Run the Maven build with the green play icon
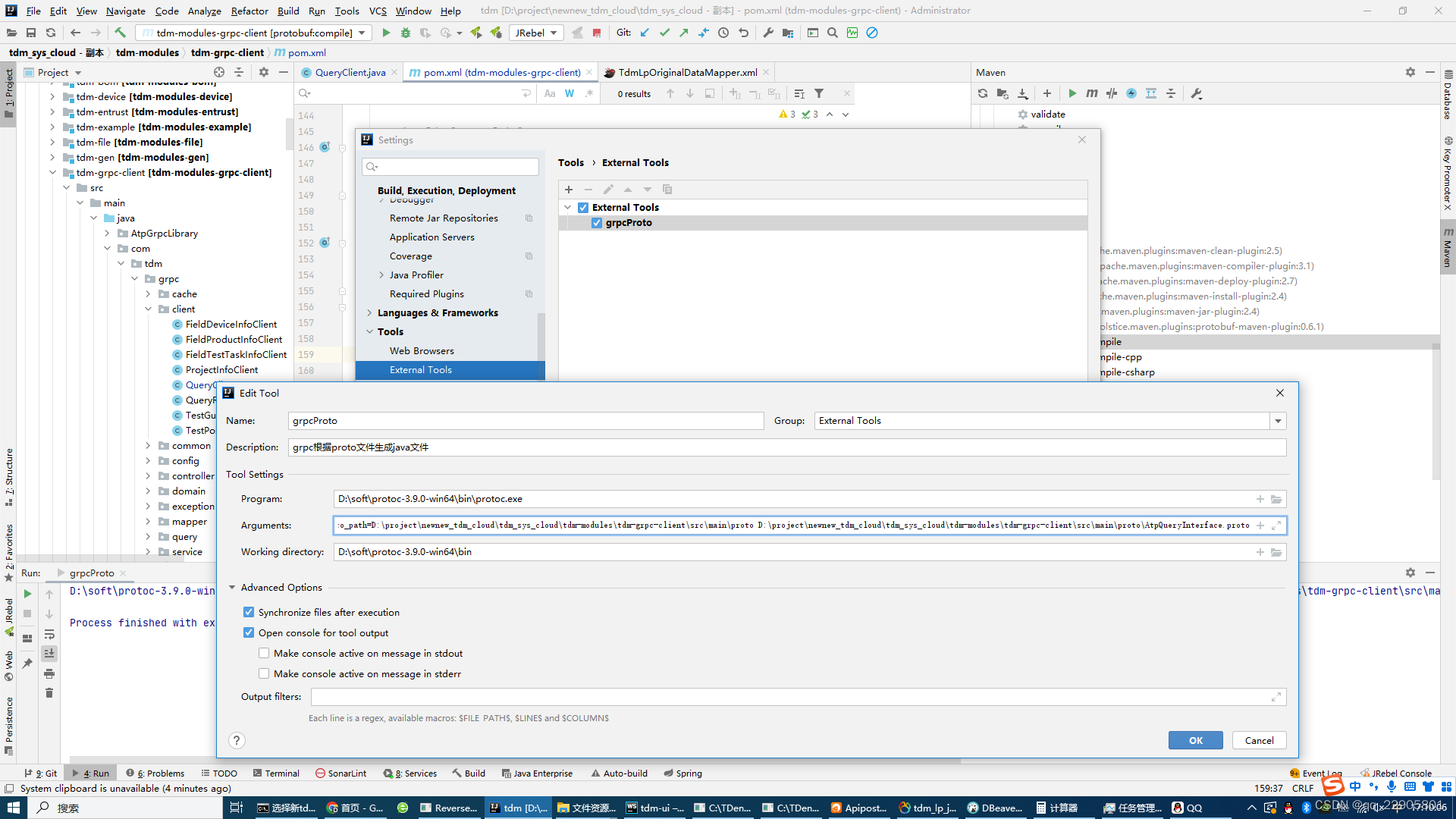The height and width of the screenshot is (819, 1456). pos(1072,93)
